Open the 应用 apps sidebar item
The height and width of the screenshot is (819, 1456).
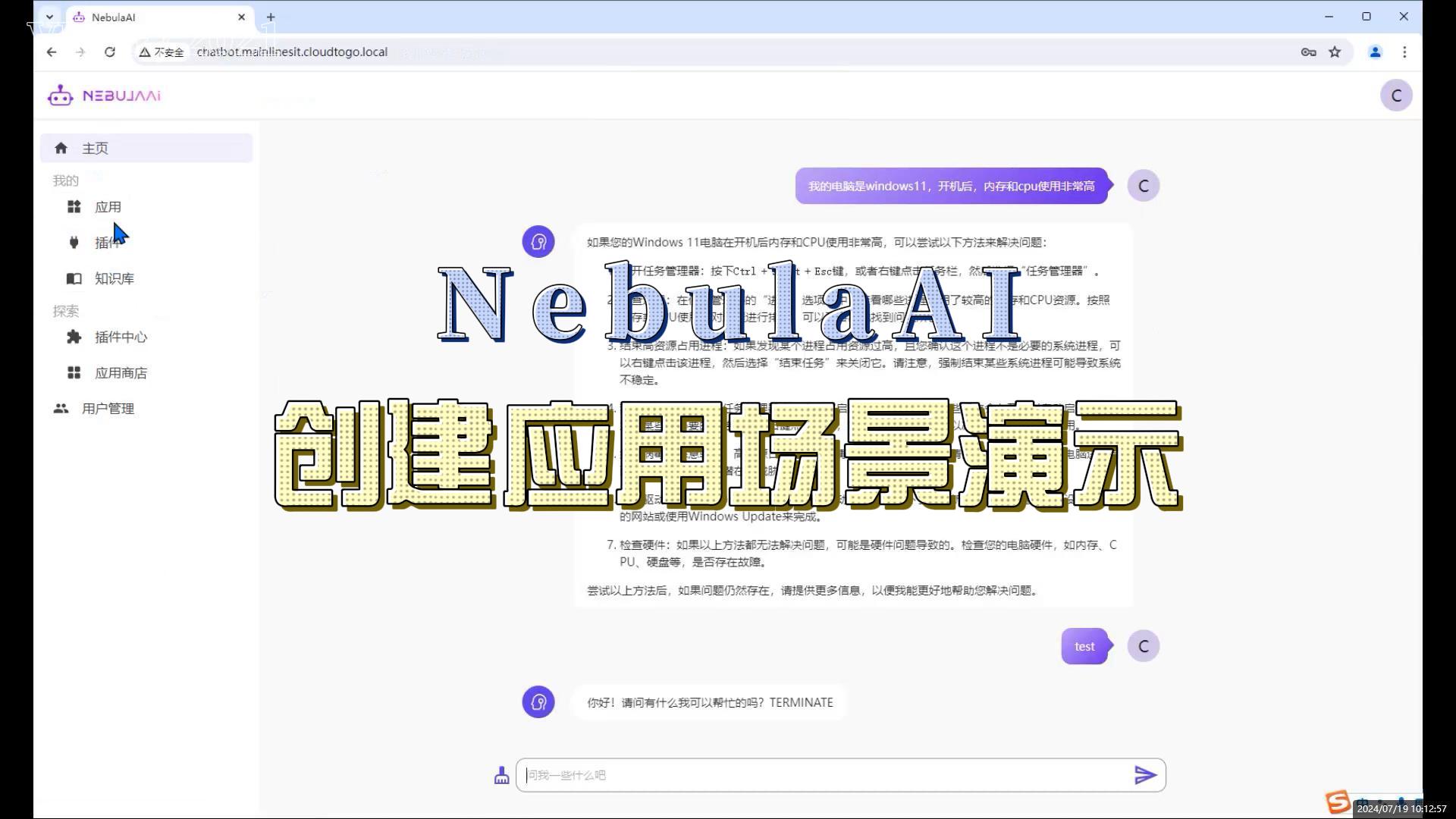pyautogui.click(x=107, y=207)
